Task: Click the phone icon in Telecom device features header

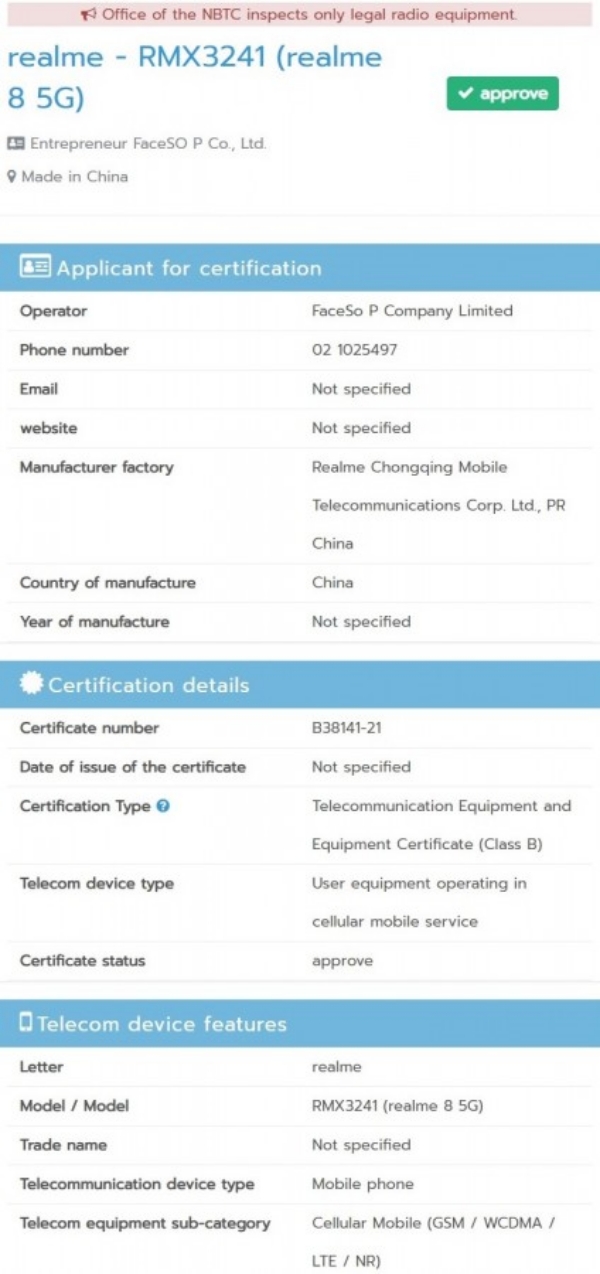Action: (x=26, y=1023)
